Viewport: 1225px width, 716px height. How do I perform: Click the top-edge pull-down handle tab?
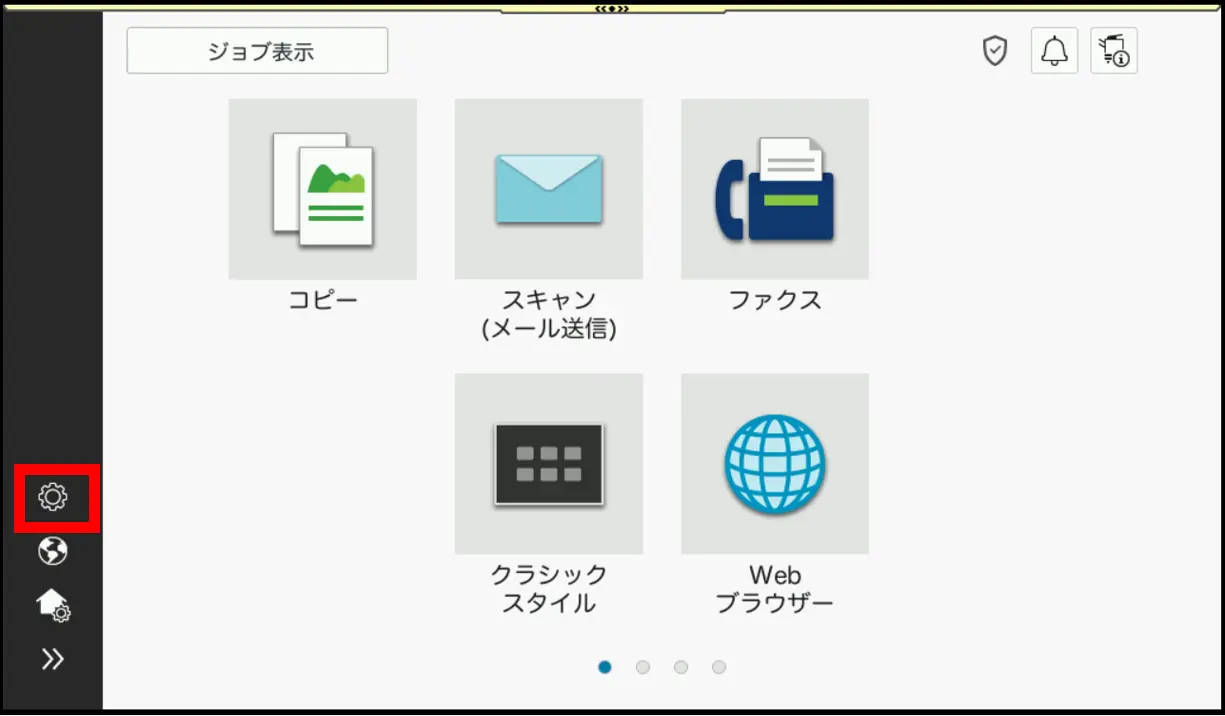point(612,9)
